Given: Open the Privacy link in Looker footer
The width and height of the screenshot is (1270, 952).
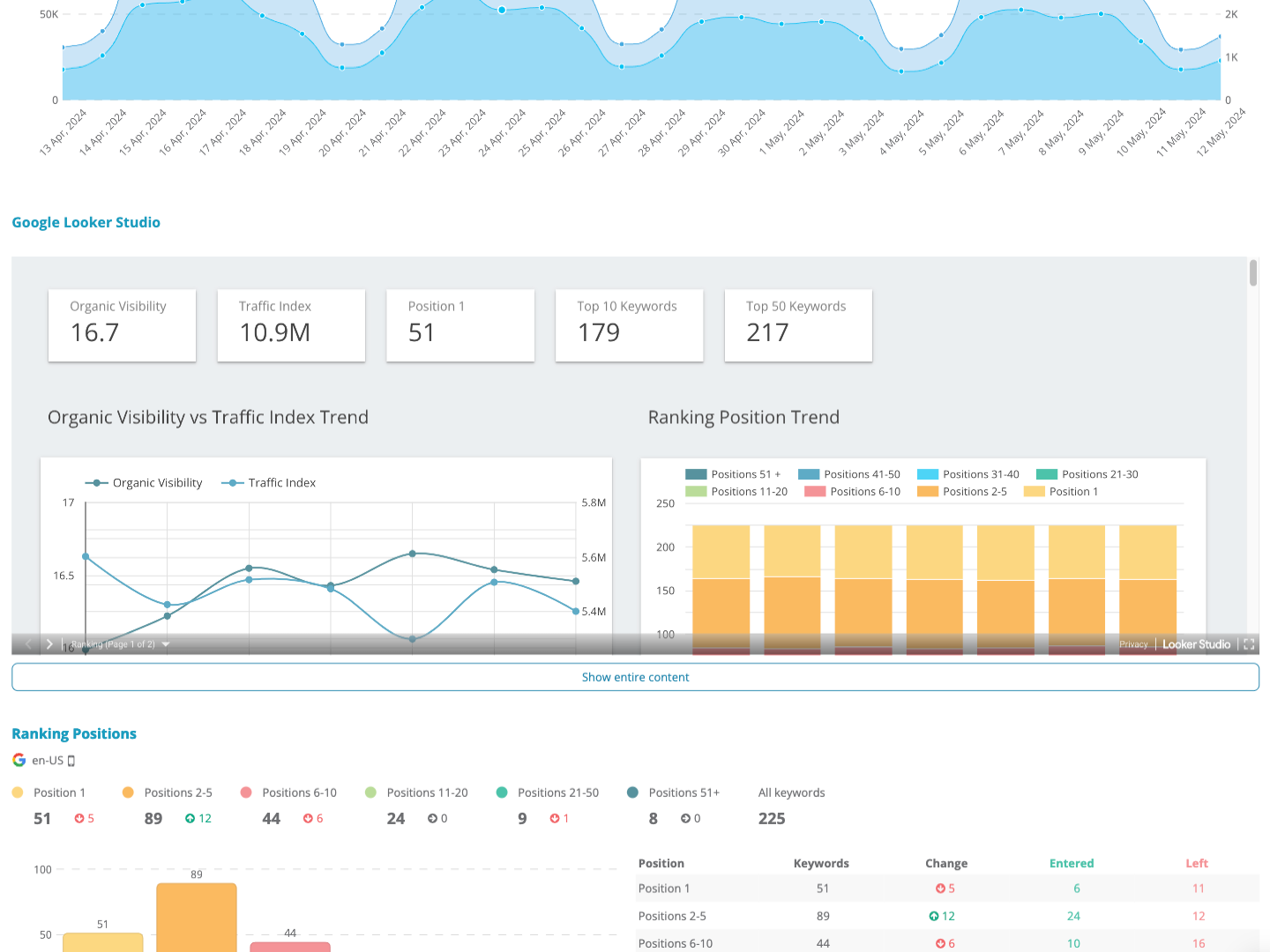Looking at the screenshot, I should point(1133,644).
